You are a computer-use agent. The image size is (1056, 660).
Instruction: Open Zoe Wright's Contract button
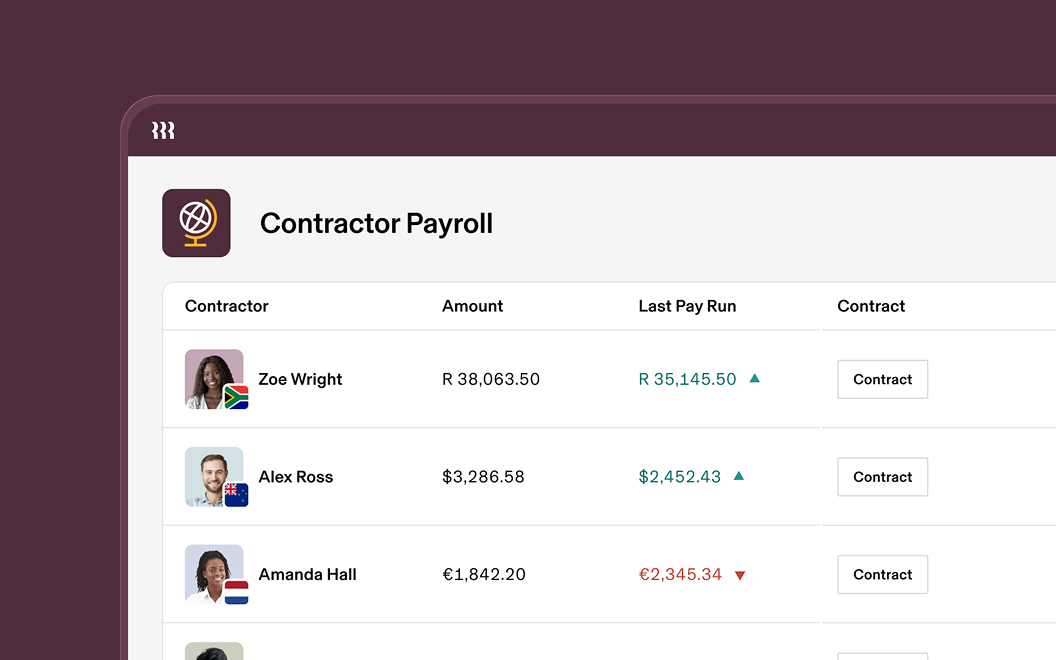[x=882, y=379]
